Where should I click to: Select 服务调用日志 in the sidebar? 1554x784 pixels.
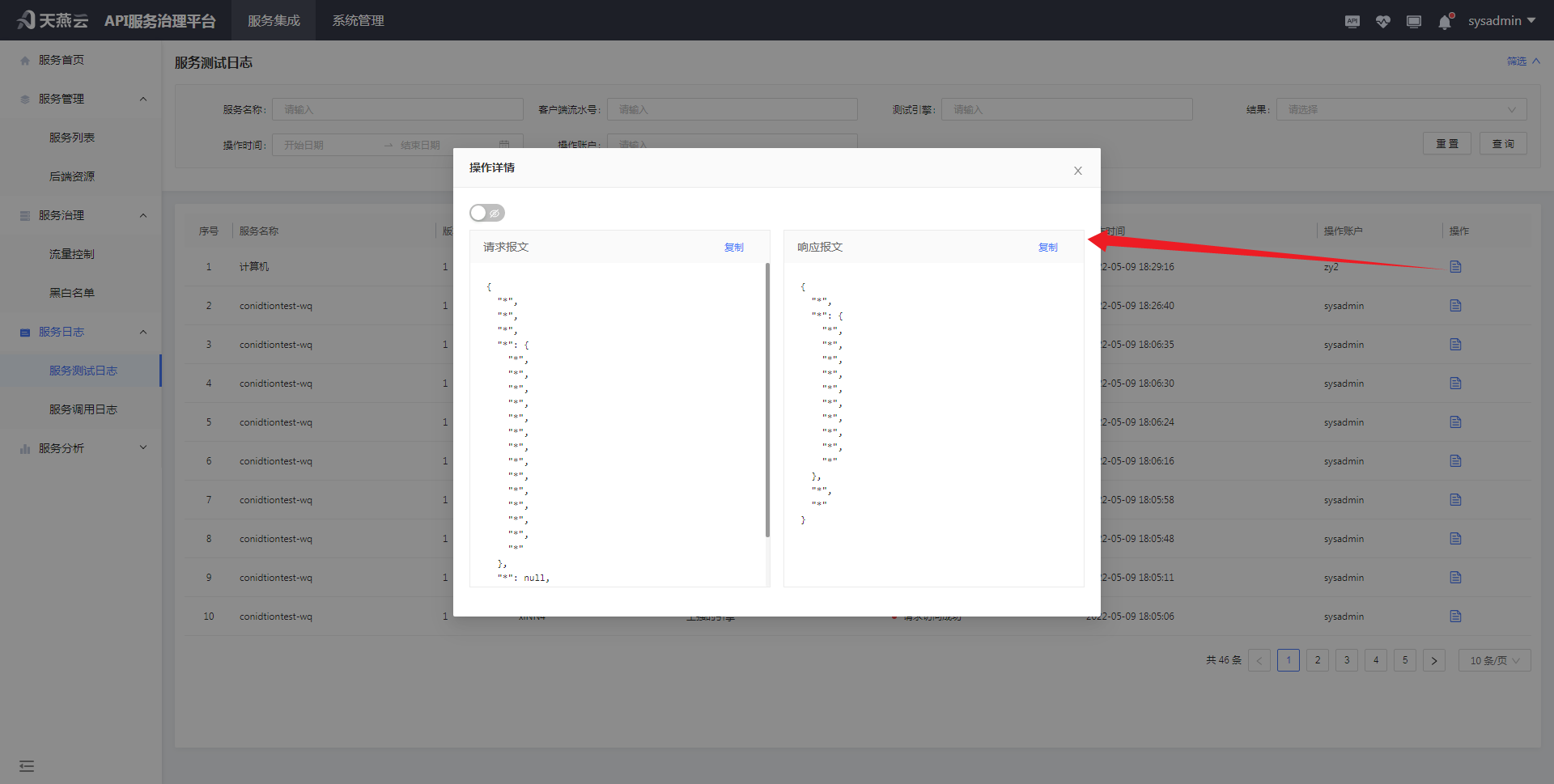tap(82, 409)
